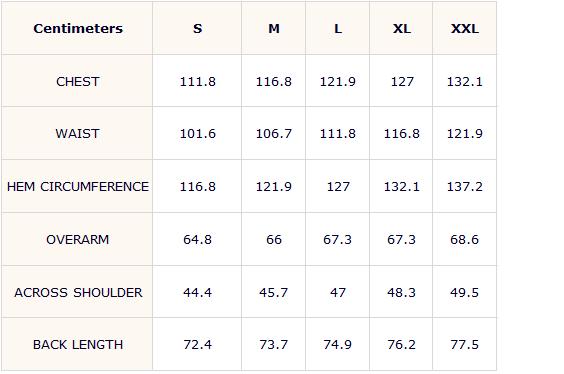Select the L size column header
The height and width of the screenshot is (374, 564).
[338, 28]
